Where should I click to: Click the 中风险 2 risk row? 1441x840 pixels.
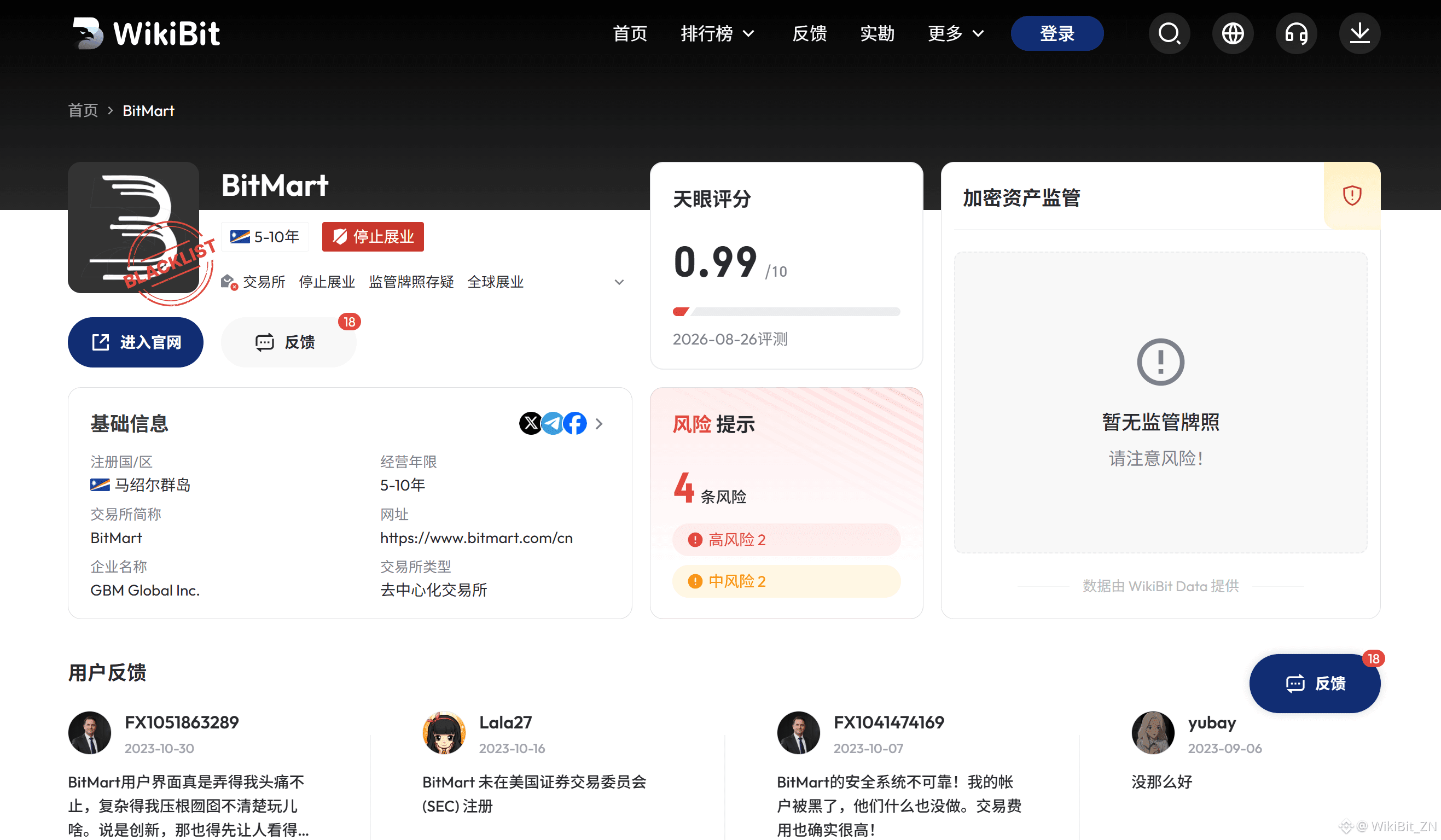tap(787, 581)
